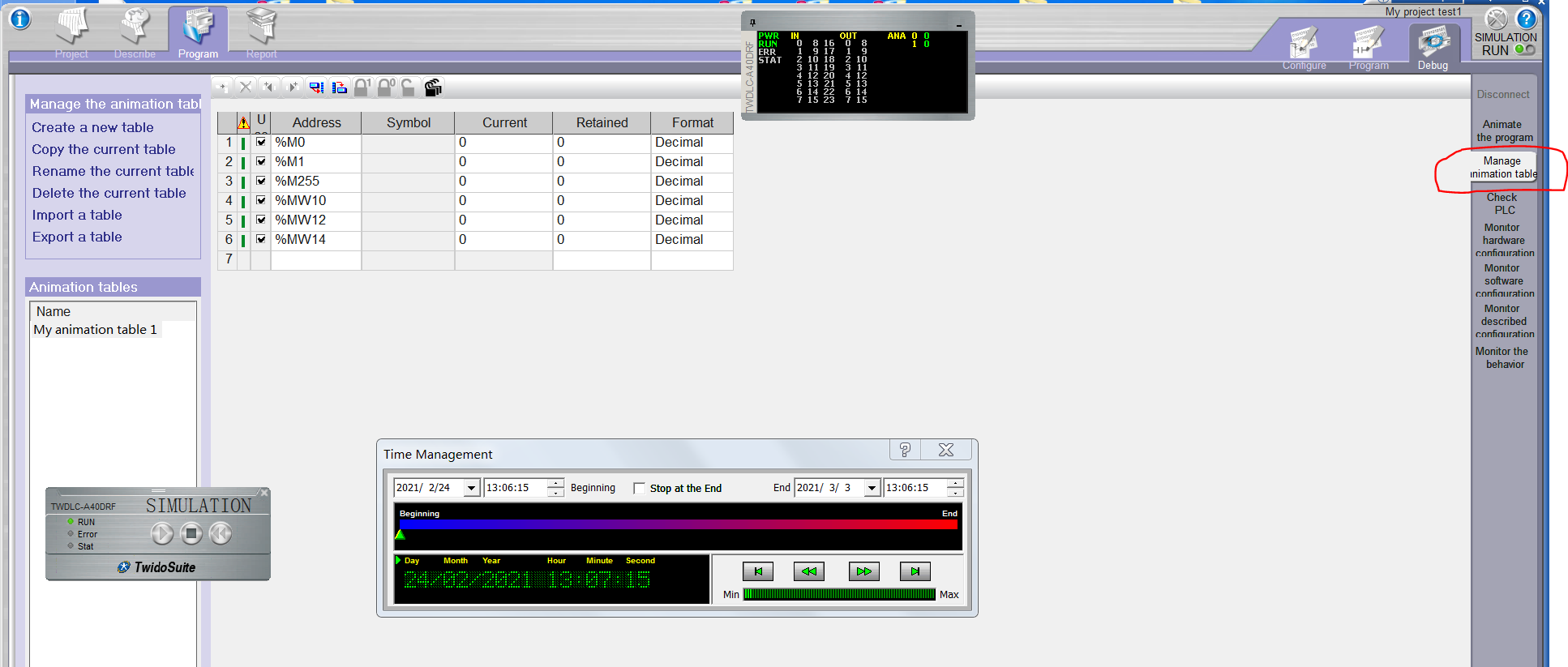Click the Force to 1 padlock icon
This screenshot has width=1568, height=667.
pyautogui.click(x=362, y=88)
